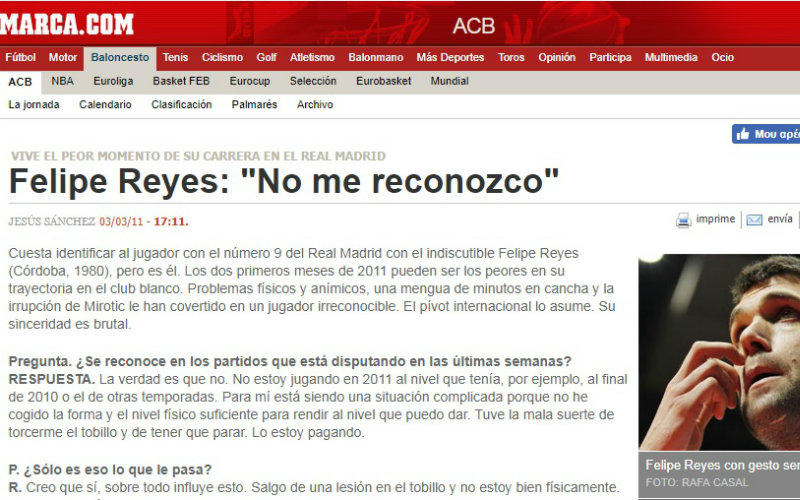Click the Archivo link
This screenshot has height=500, width=800.
click(x=315, y=104)
